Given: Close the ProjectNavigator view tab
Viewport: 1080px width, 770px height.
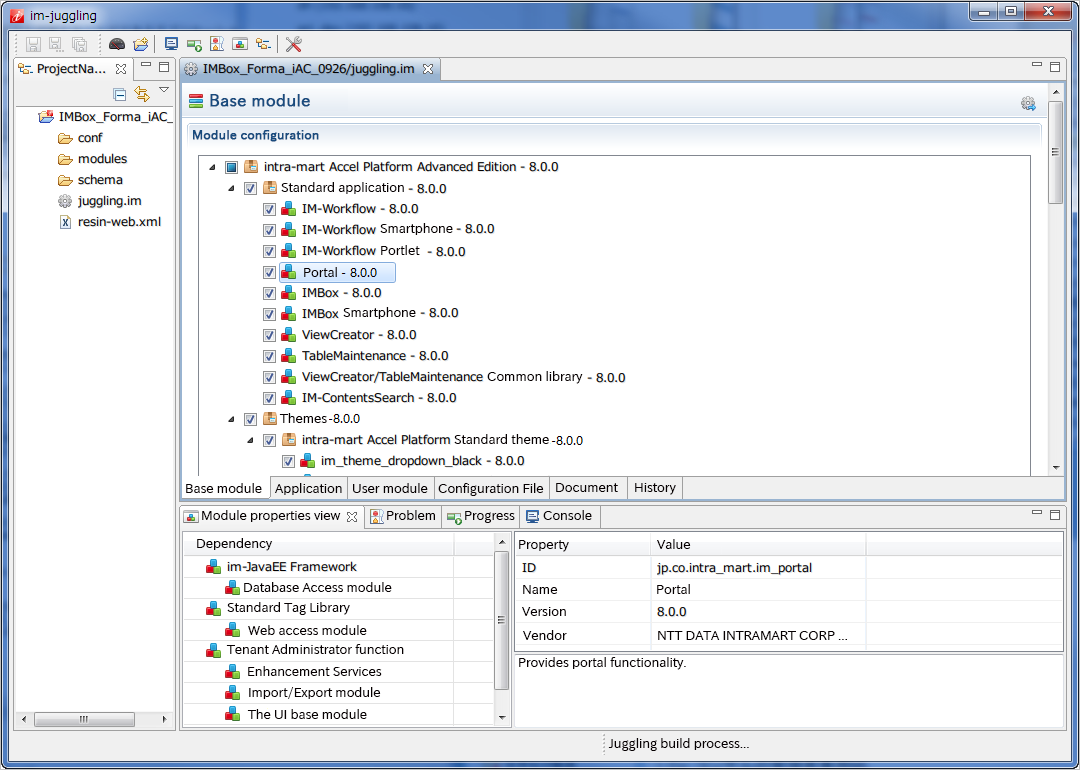Looking at the screenshot, I should (x=121, y=69).
